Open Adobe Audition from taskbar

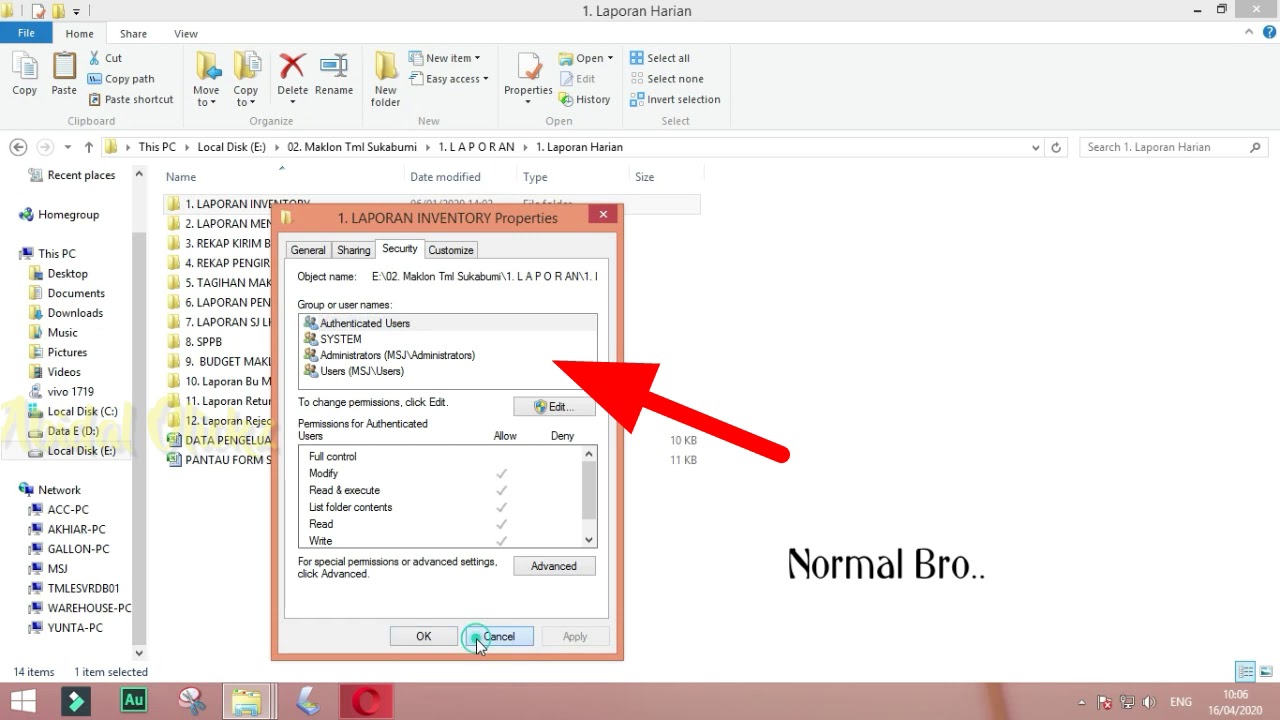(x=133, y=700)
